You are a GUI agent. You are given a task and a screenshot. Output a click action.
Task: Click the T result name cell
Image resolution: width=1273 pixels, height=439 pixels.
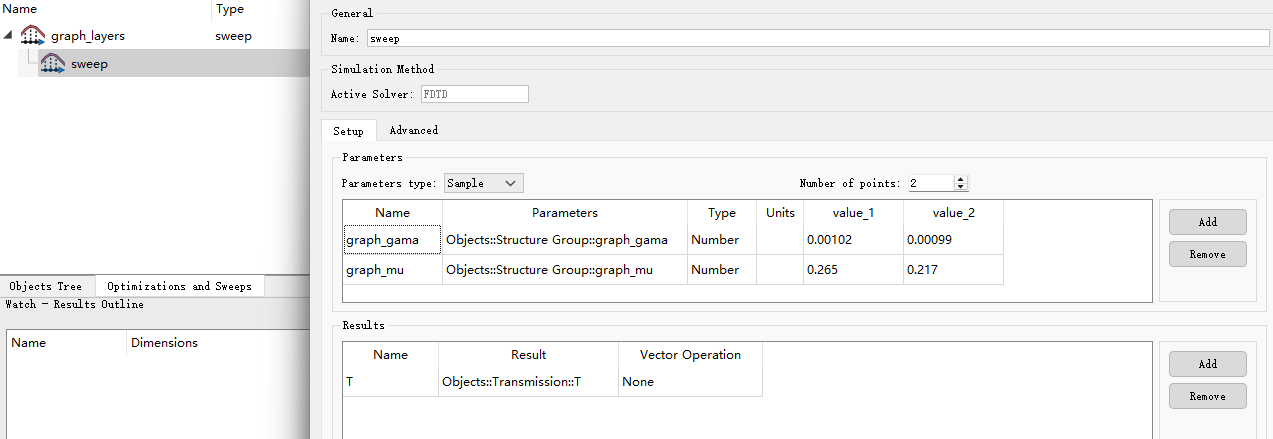point(392,382)
